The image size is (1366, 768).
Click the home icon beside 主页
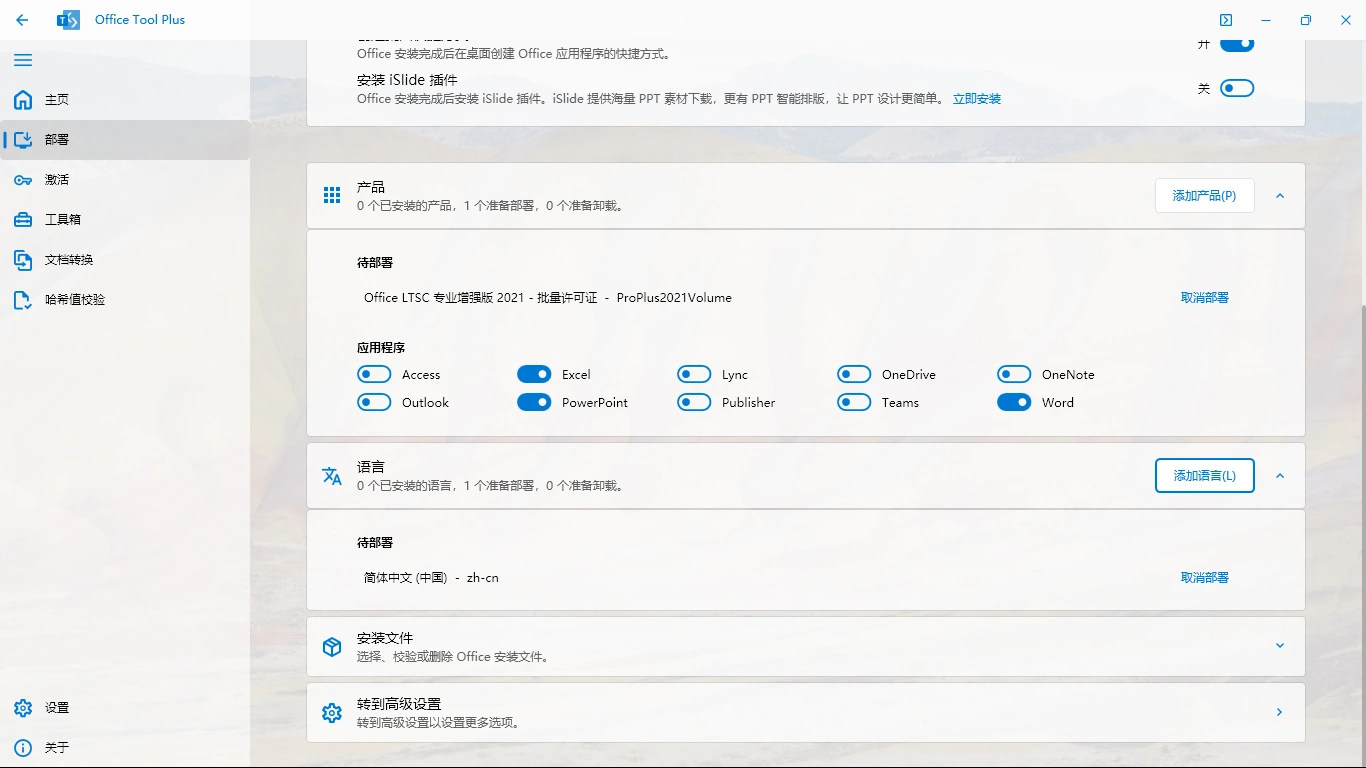pyautogui.click(x=23, y=100)
